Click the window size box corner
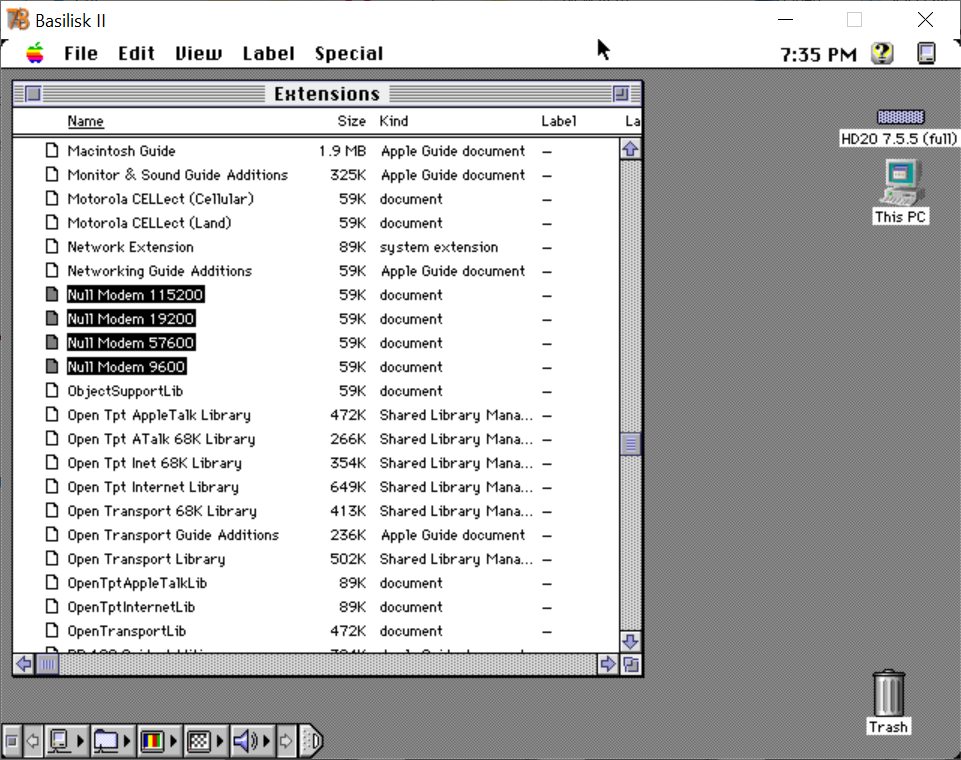The width and height of the screenshot is (961, 760). (631, 664)
